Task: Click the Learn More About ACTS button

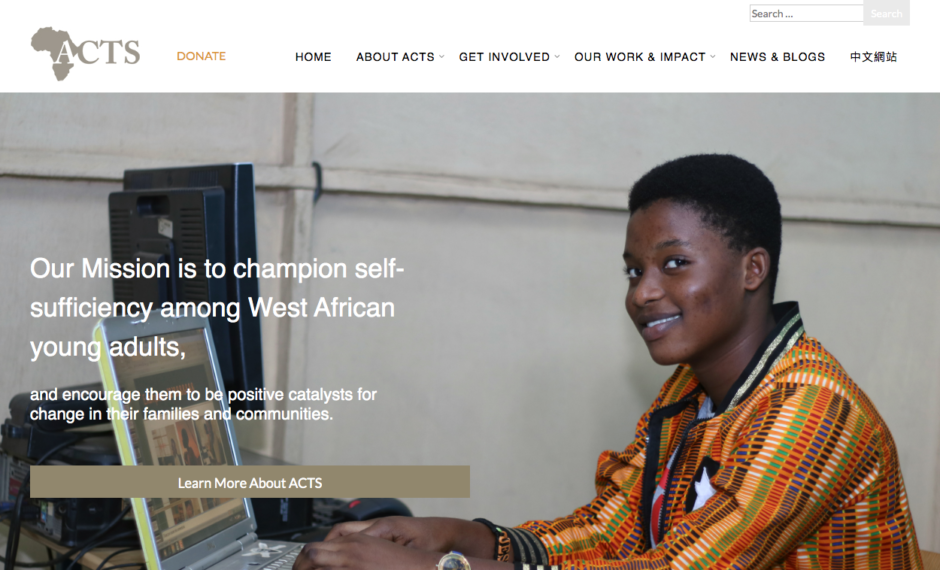Action: (250, 482)
